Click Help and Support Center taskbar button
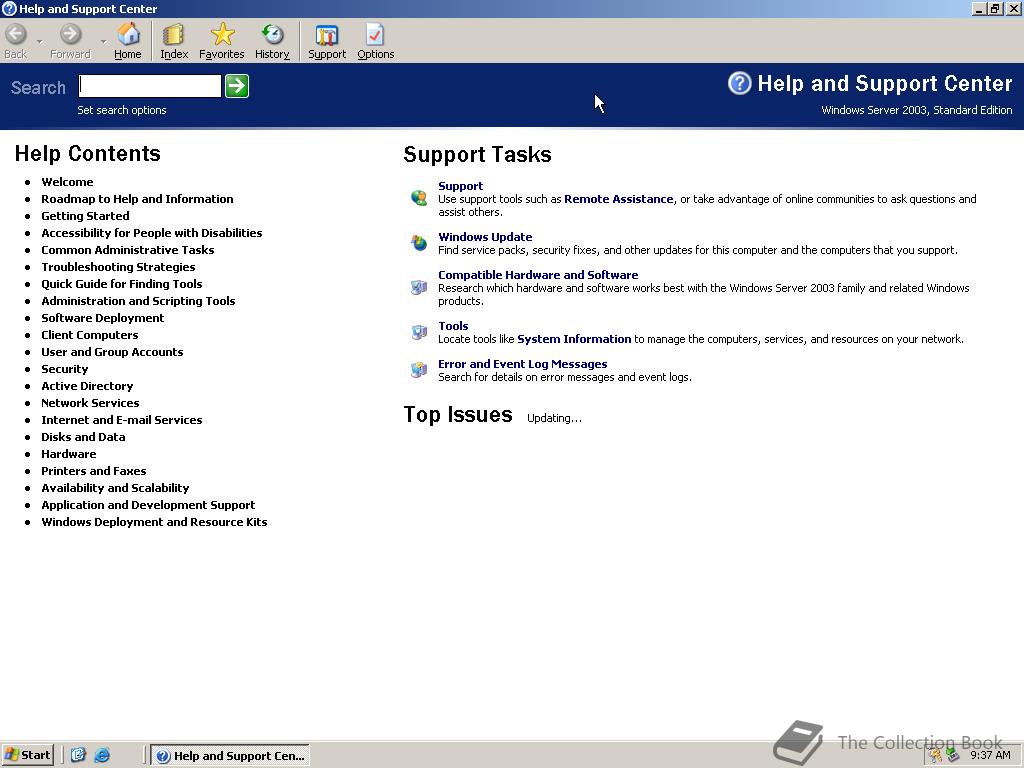1024x768 pixels. pyautogui.click(x=230, y=756)
